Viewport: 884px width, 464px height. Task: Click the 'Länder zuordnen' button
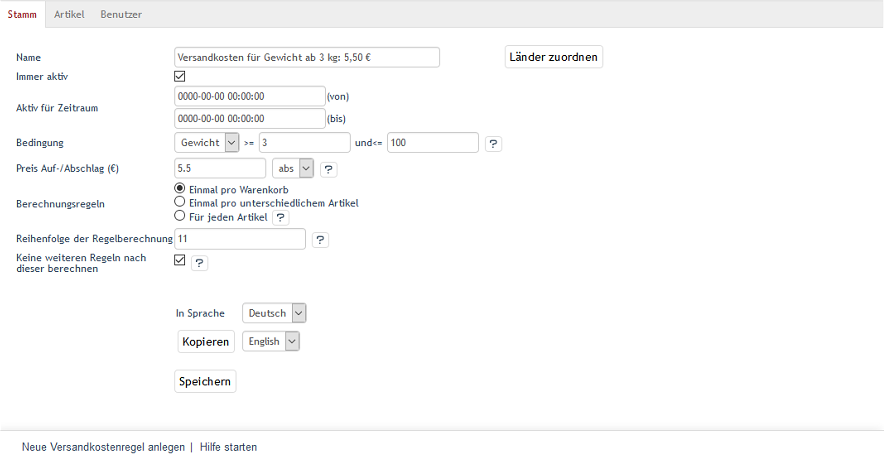(554, 57)
